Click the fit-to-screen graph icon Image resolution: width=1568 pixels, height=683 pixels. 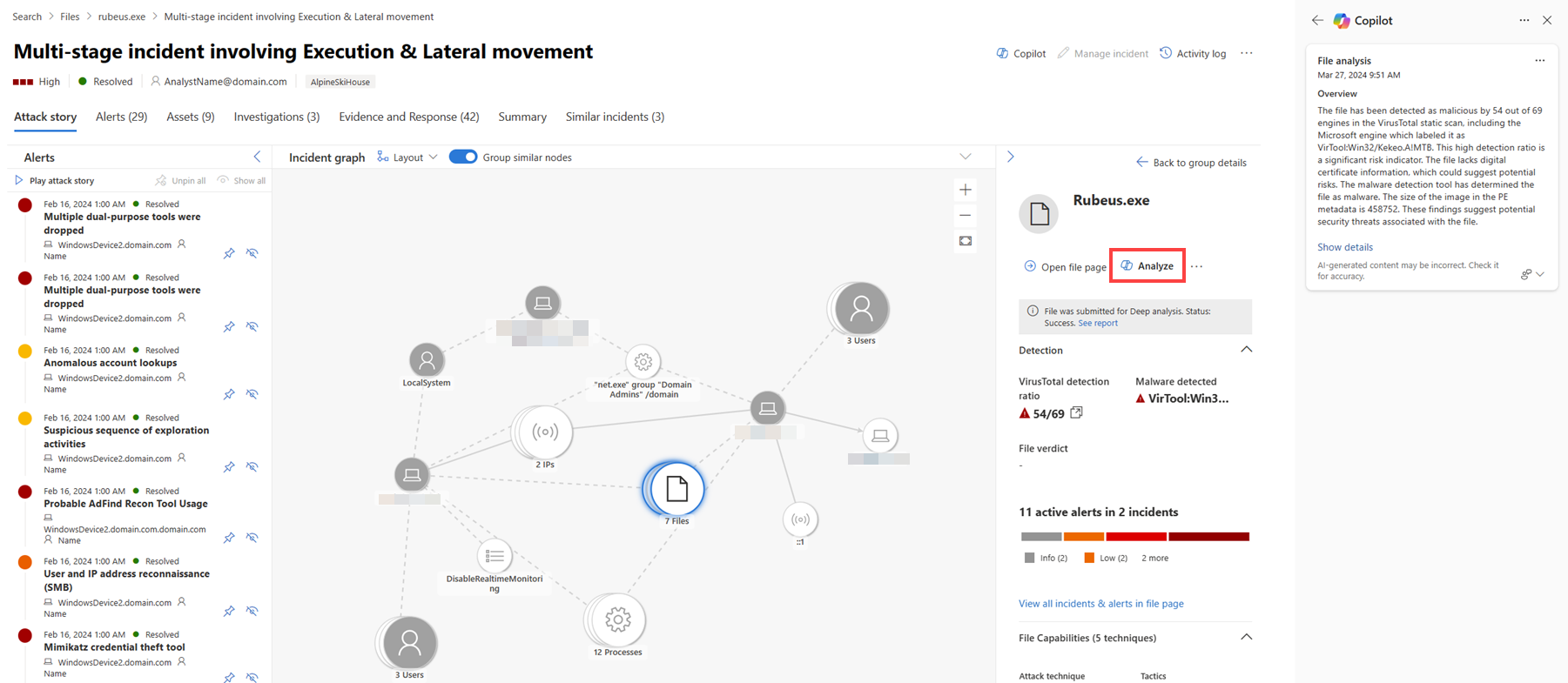[966, 241]
